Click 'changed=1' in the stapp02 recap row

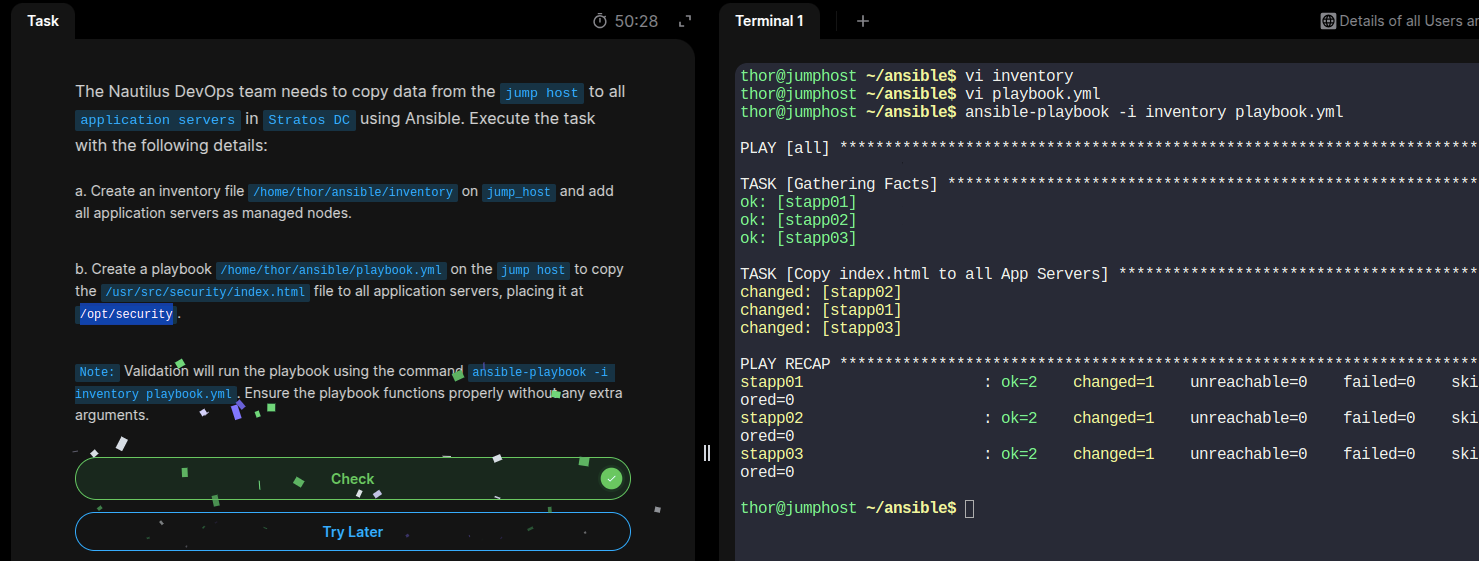click(x=1114, y=418)
